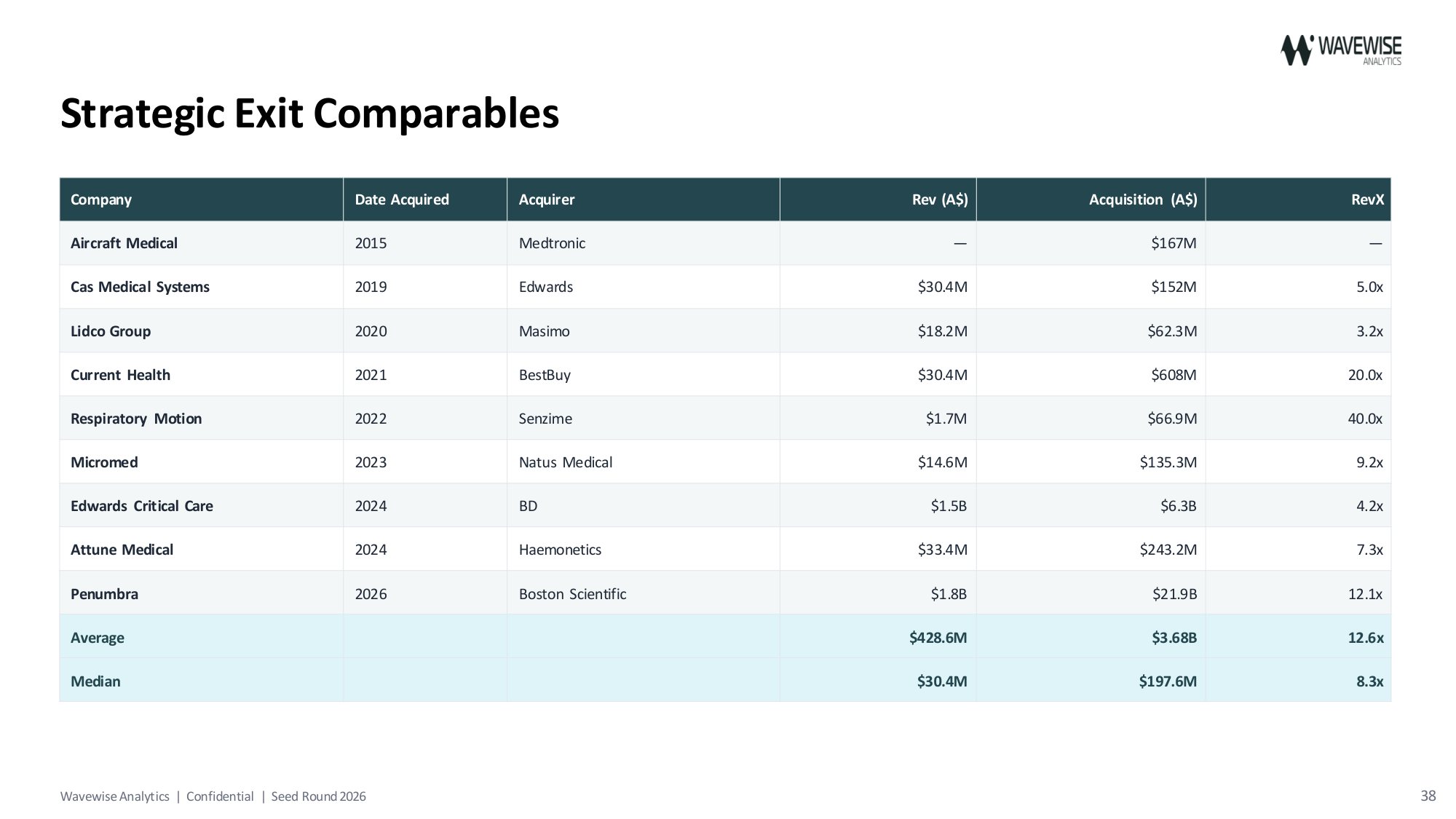Click the year '2024' in Edwards Critical Care row
The width and height of the screenshot is (1456, 819).
coord(371,506)
